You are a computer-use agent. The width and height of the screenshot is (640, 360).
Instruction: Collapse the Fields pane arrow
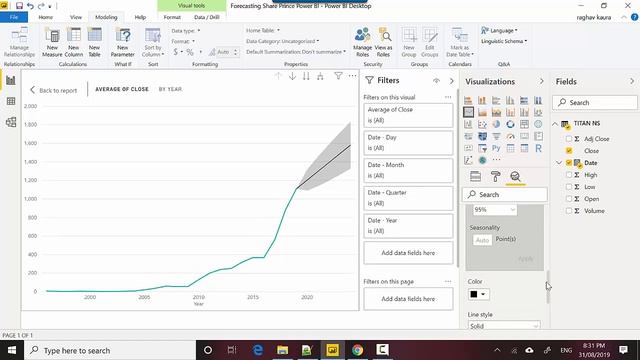[632, 81]
